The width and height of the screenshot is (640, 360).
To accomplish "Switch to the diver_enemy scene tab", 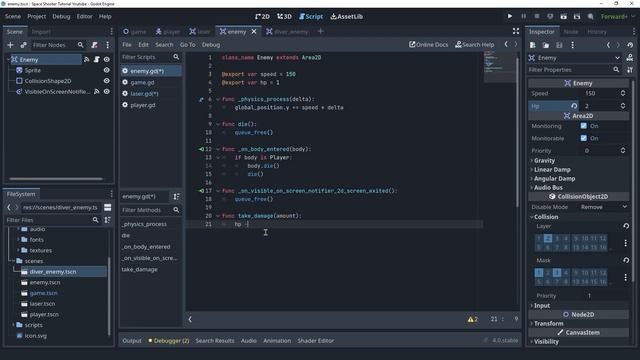I will (287, 31).
